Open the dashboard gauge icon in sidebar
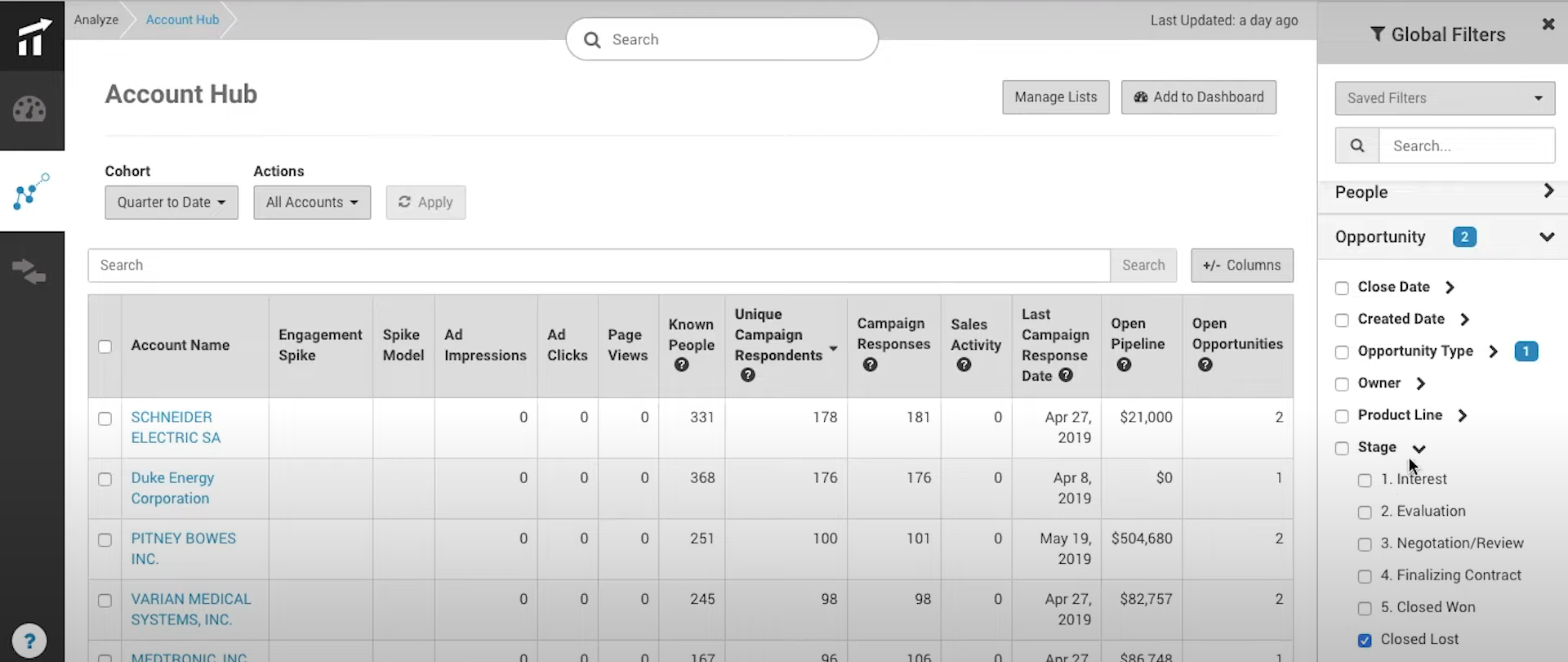The image size is (1568, 662). click(x=30, y=110)
